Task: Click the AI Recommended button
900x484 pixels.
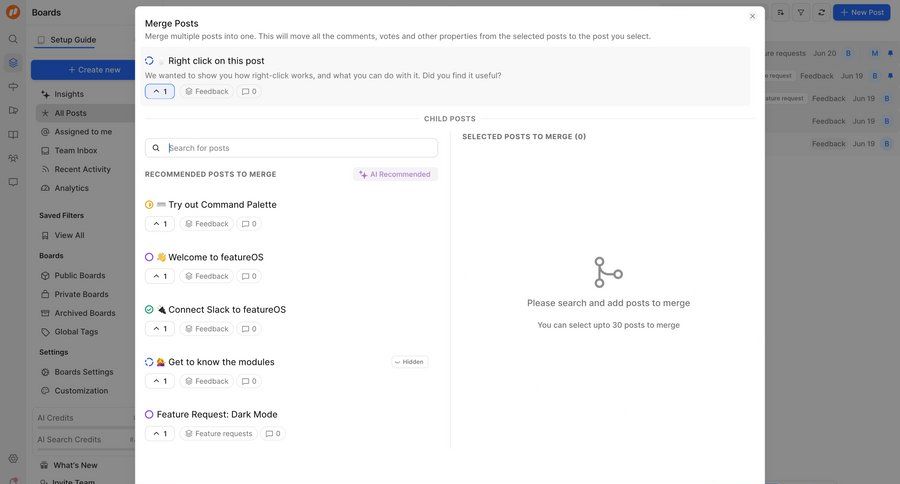Action: pyautogui.click(x=395, y=174)
